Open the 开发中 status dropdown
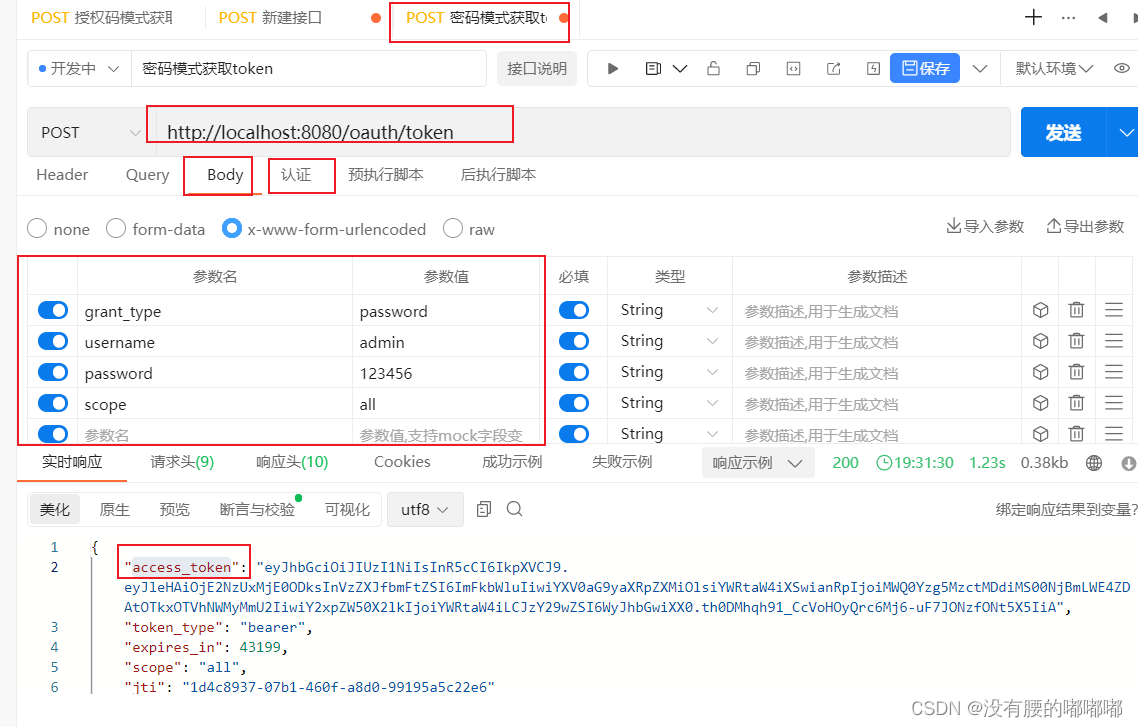1138x727 pixels. (79, 69)
